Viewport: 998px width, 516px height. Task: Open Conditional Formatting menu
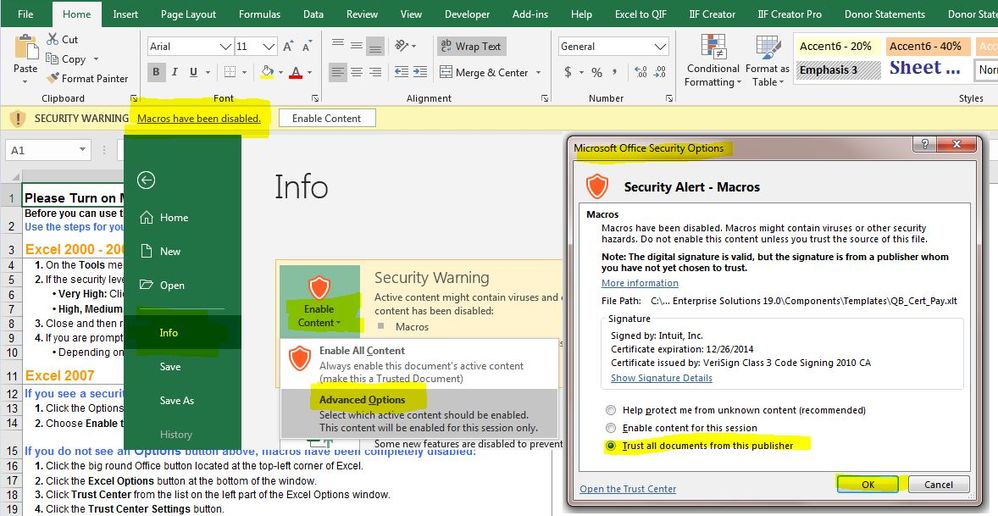pyautogui.click(x=713, y=61)
